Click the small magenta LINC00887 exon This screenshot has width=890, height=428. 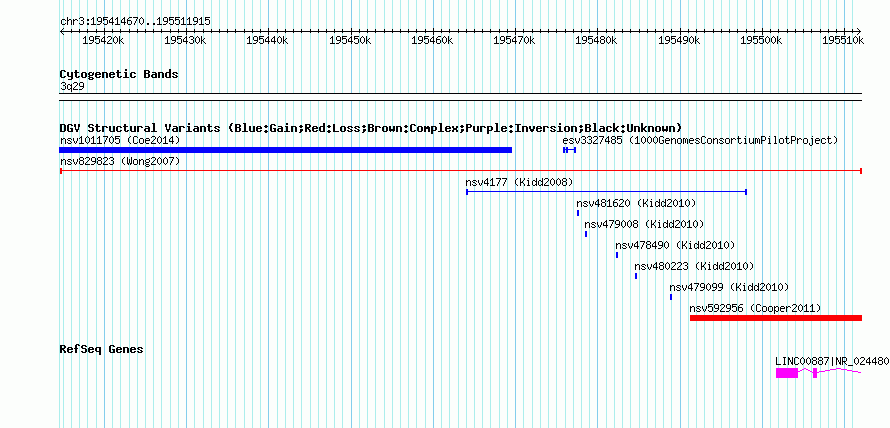815,373
